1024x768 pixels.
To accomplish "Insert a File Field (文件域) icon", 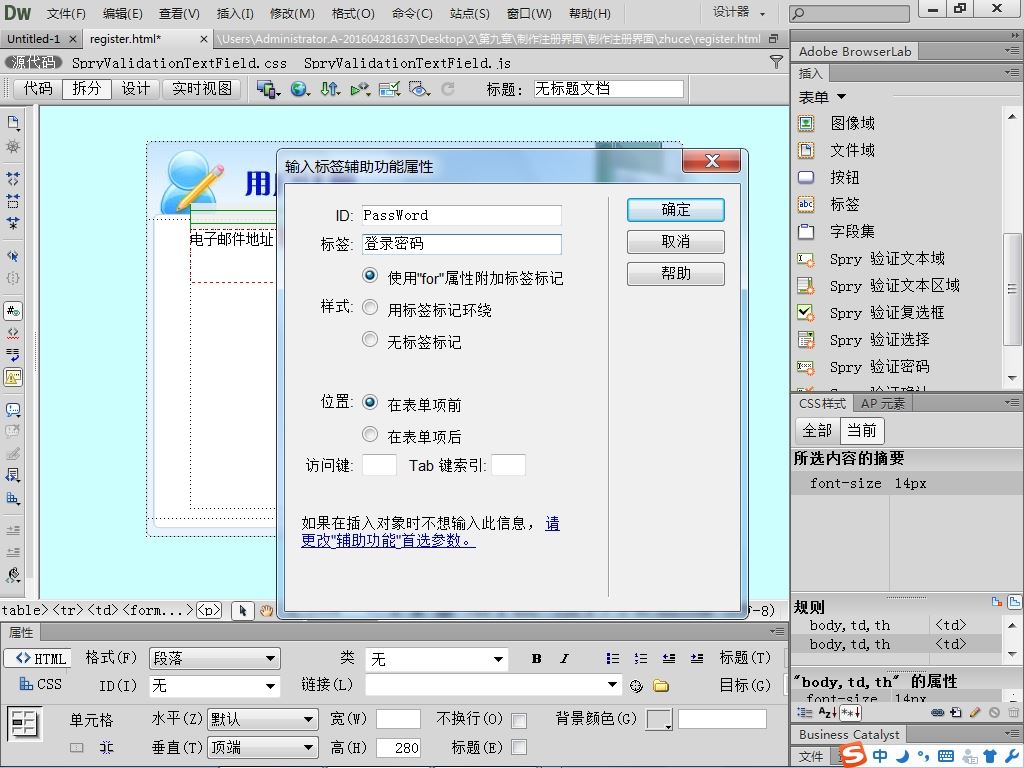I will coord(807,150).
